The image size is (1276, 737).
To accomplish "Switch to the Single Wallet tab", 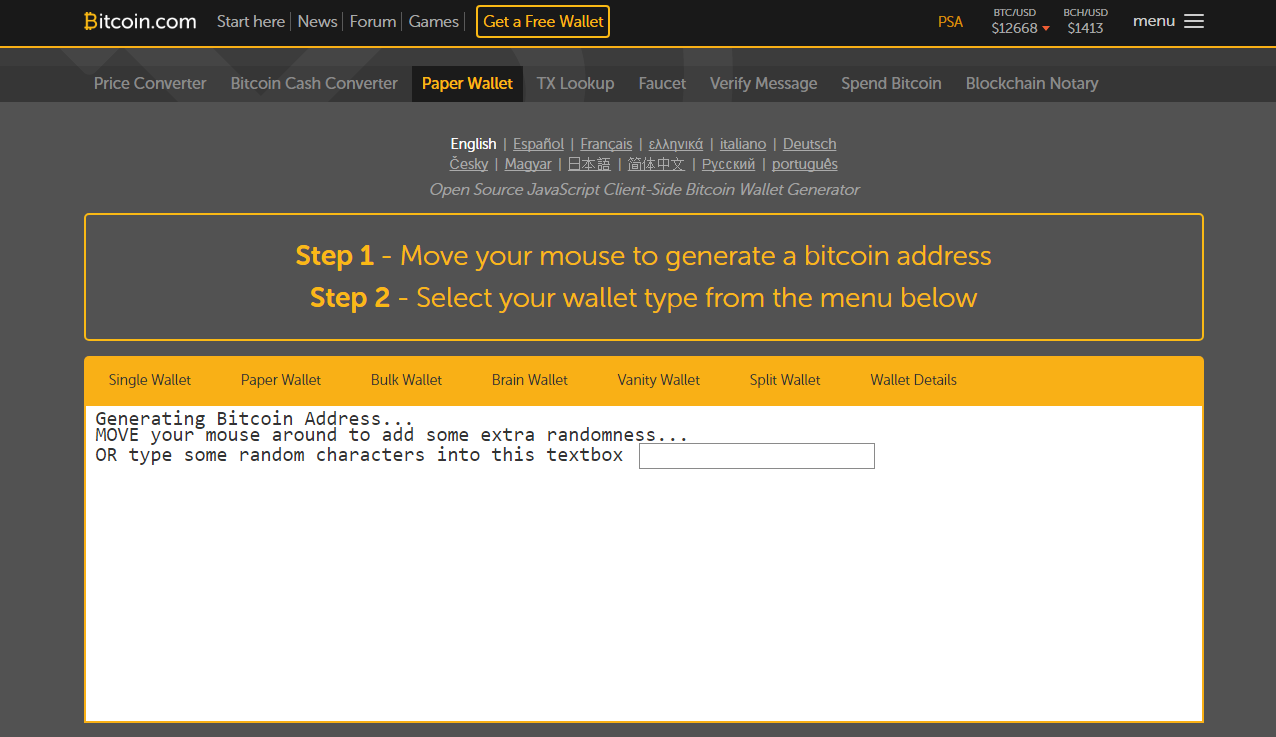I will click(x=150, y=380).
